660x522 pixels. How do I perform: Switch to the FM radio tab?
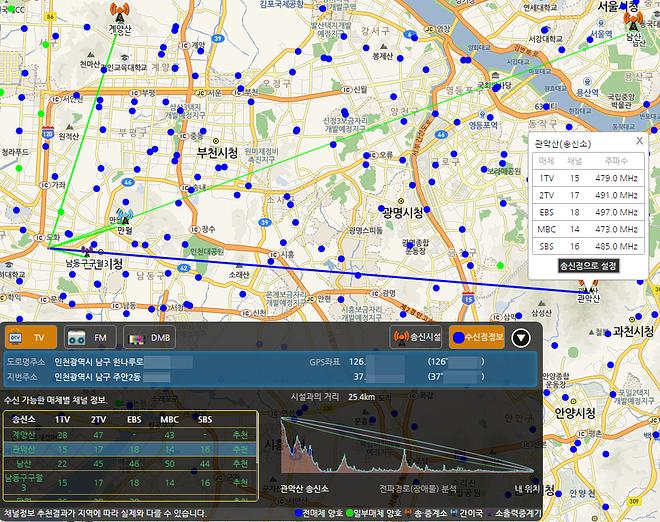(91, 338)
